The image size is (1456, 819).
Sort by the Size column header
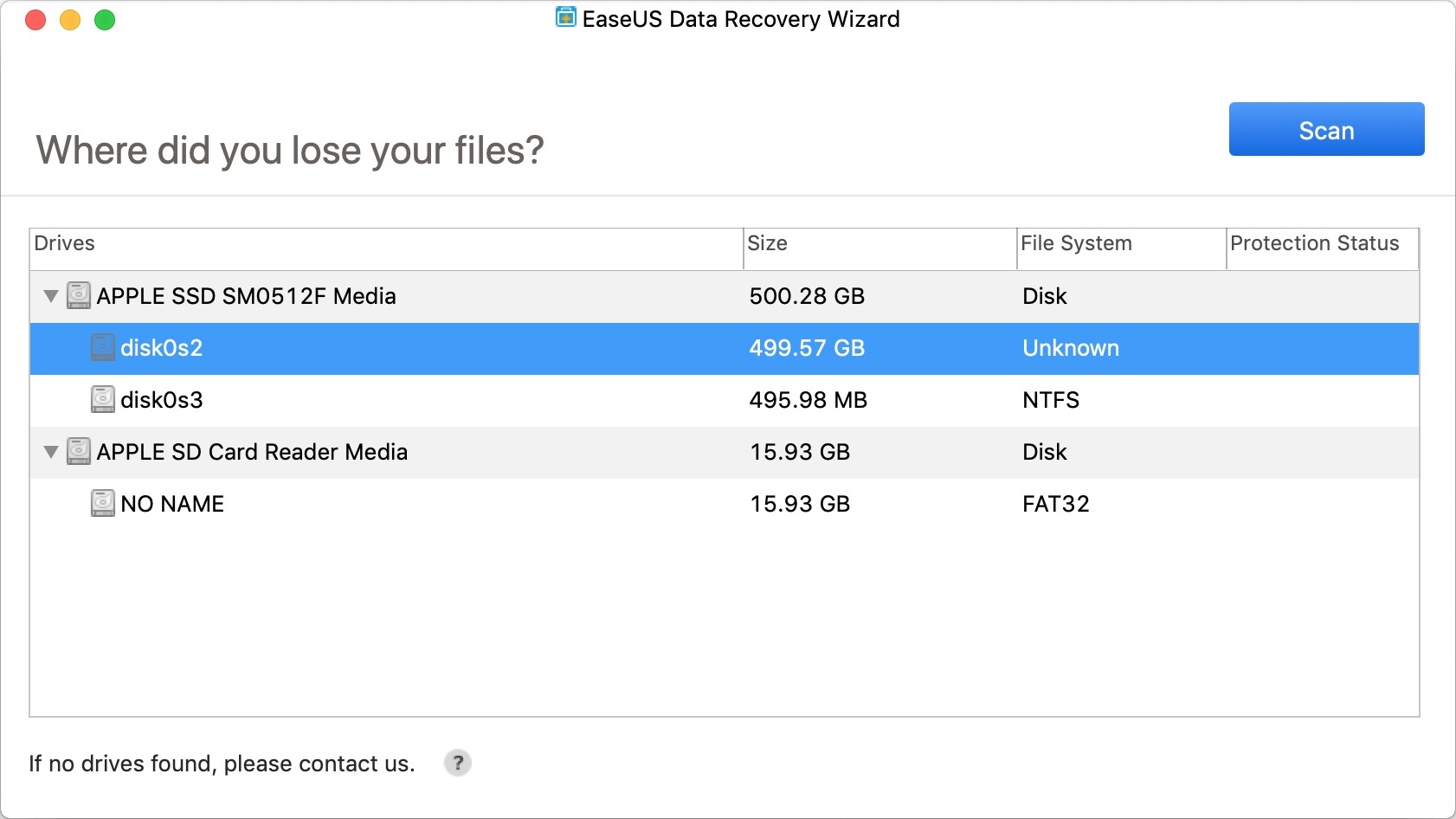coord(879,244)
